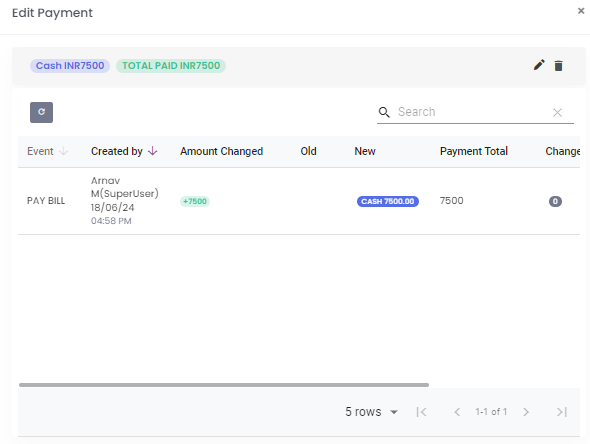Go to last page of results

pos(562,412)
